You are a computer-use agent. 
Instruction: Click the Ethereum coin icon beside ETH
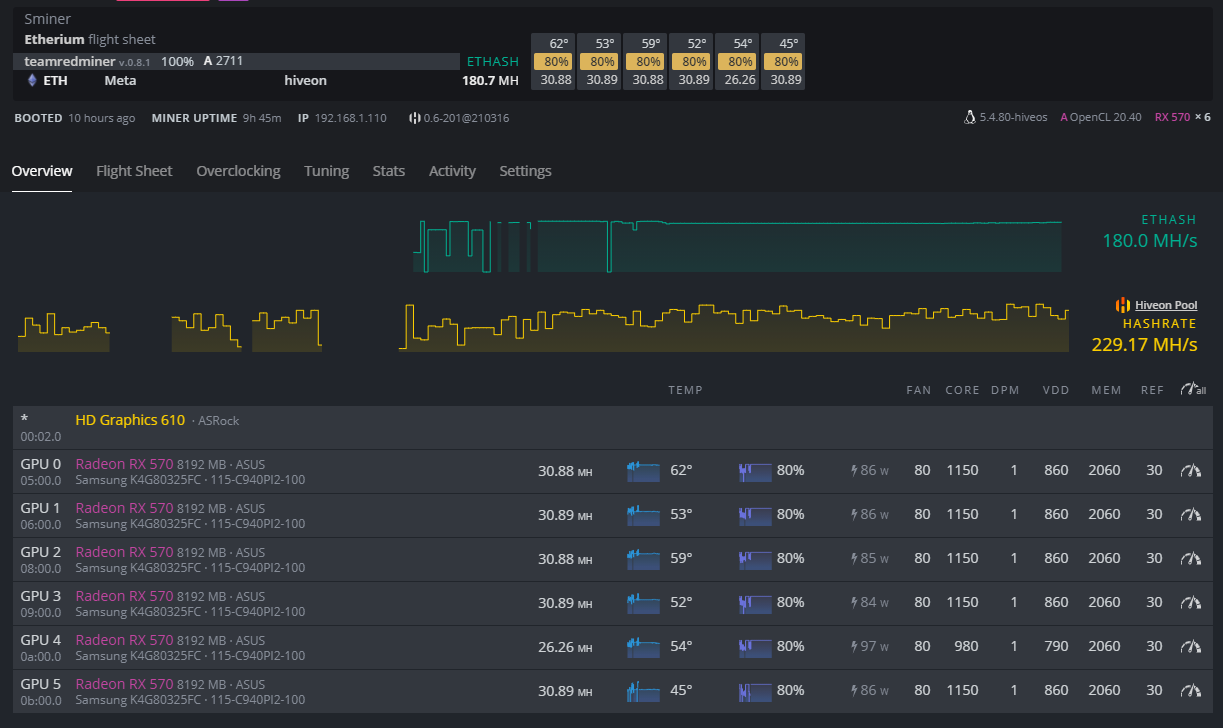31,81
